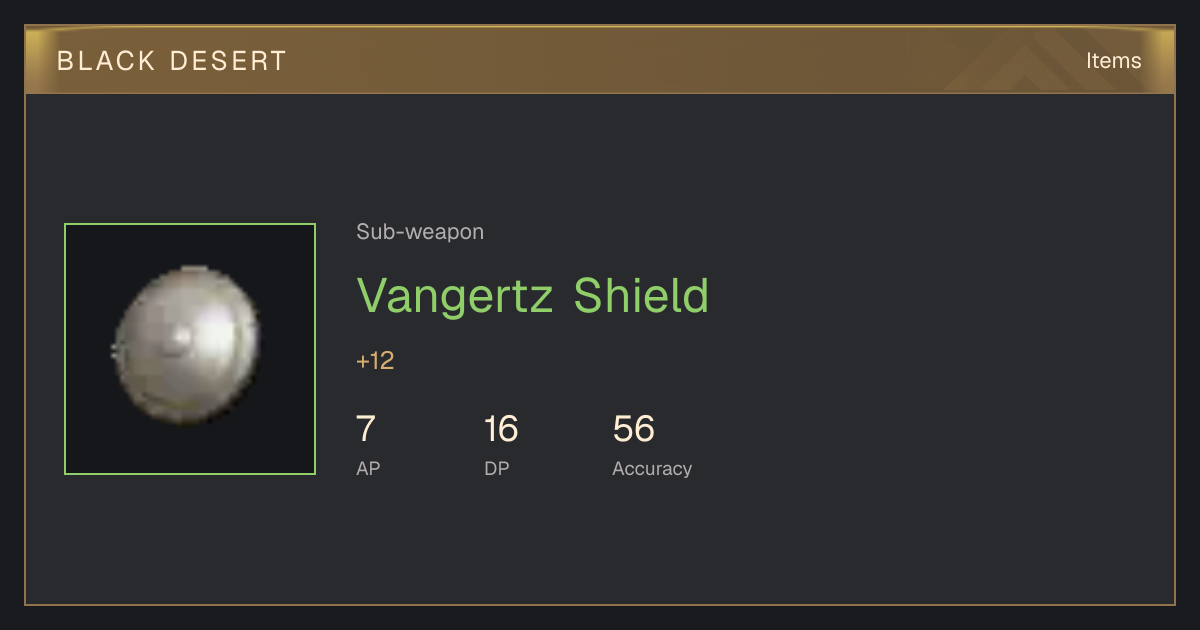The height and width of the screenshot is (630, 1200).
Task: Click the +12 enhancement level text
Action: click(x=375, y=361)
